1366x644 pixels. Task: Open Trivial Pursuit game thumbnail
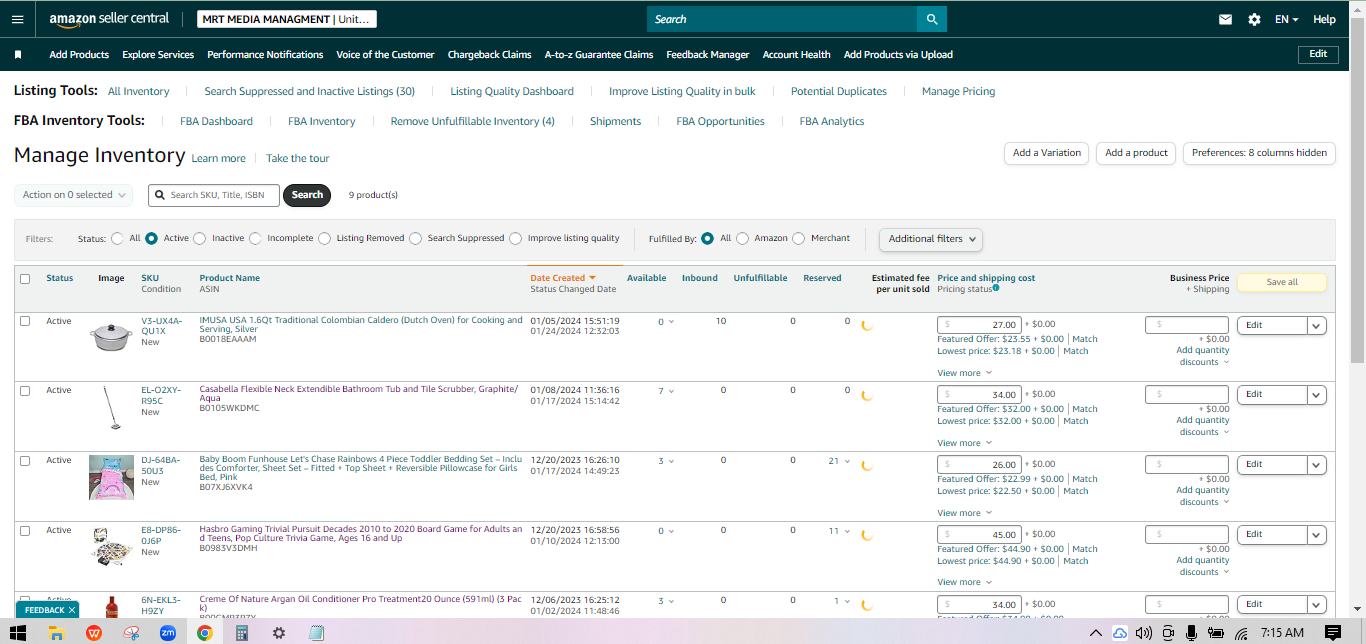coord(111,546)
